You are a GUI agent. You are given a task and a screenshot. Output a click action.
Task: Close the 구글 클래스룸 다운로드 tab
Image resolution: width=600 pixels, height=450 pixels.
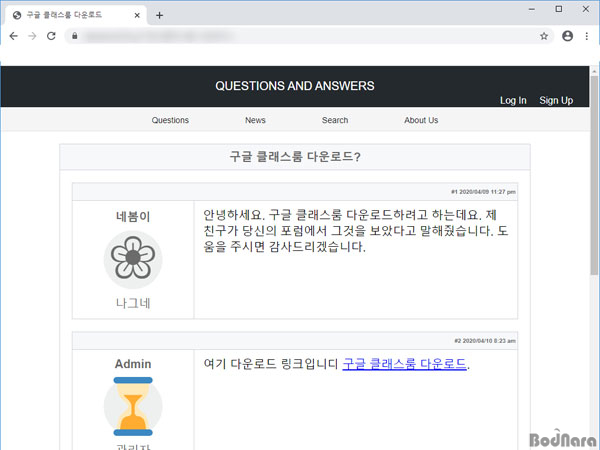(137, 15)
